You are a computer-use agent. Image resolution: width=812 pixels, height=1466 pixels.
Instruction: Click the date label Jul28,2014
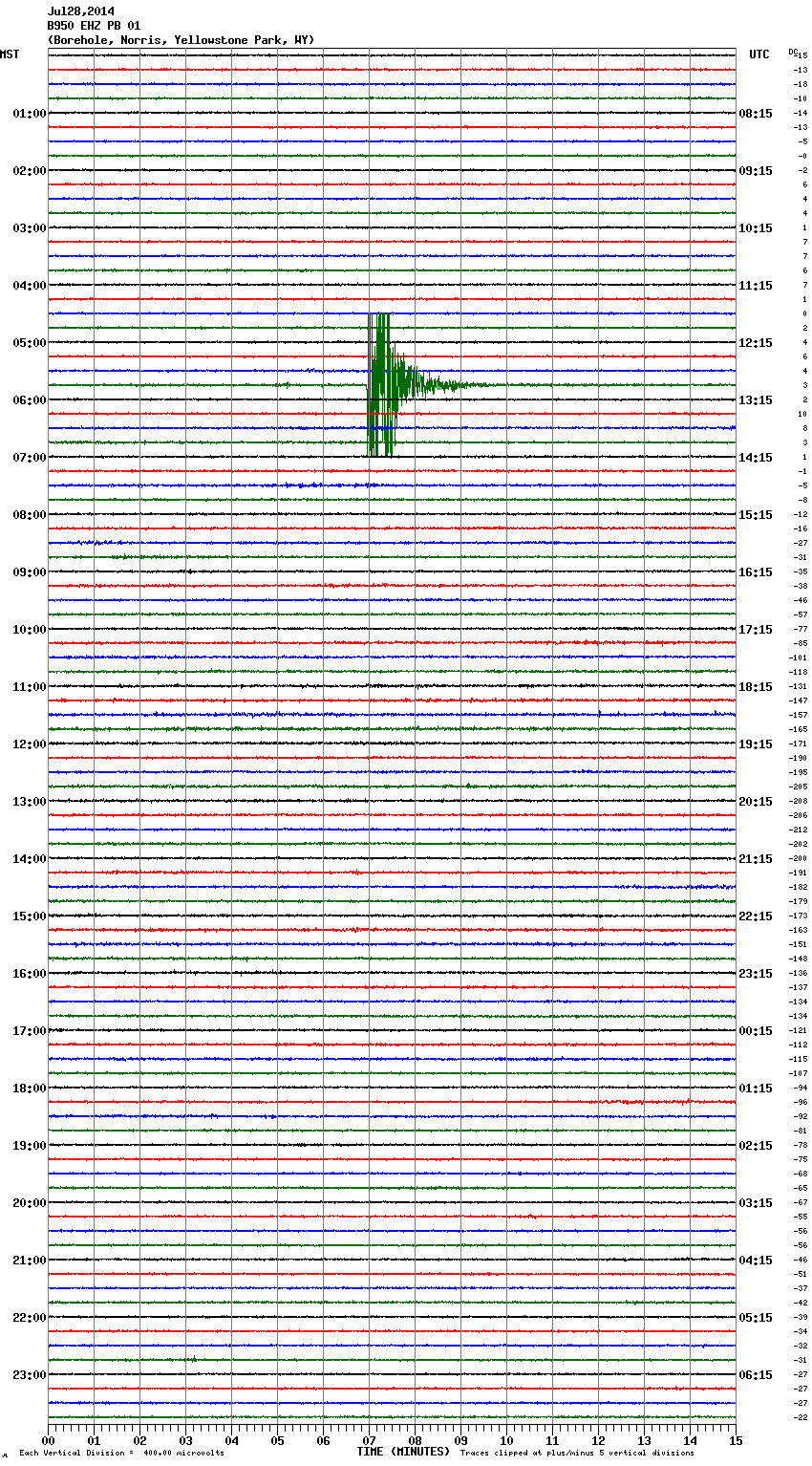81,11
